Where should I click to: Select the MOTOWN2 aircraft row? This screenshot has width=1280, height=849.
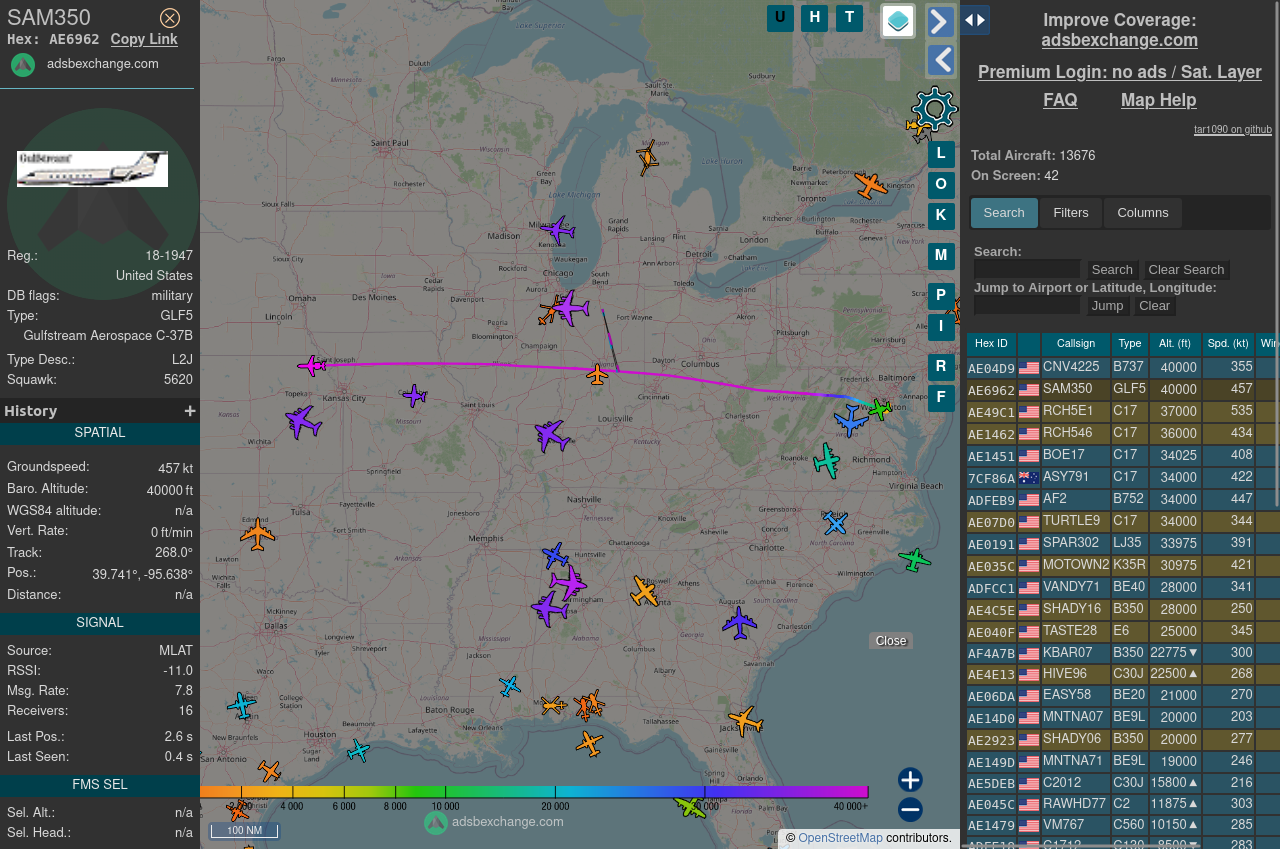pos(1123,565)
